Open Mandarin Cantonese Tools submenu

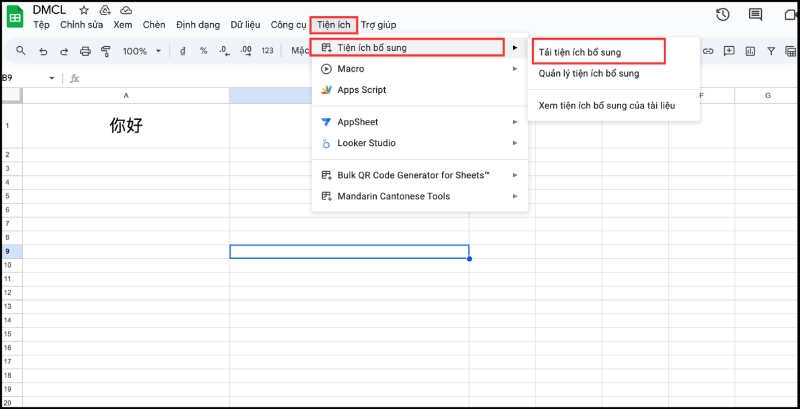coord(420,196)
